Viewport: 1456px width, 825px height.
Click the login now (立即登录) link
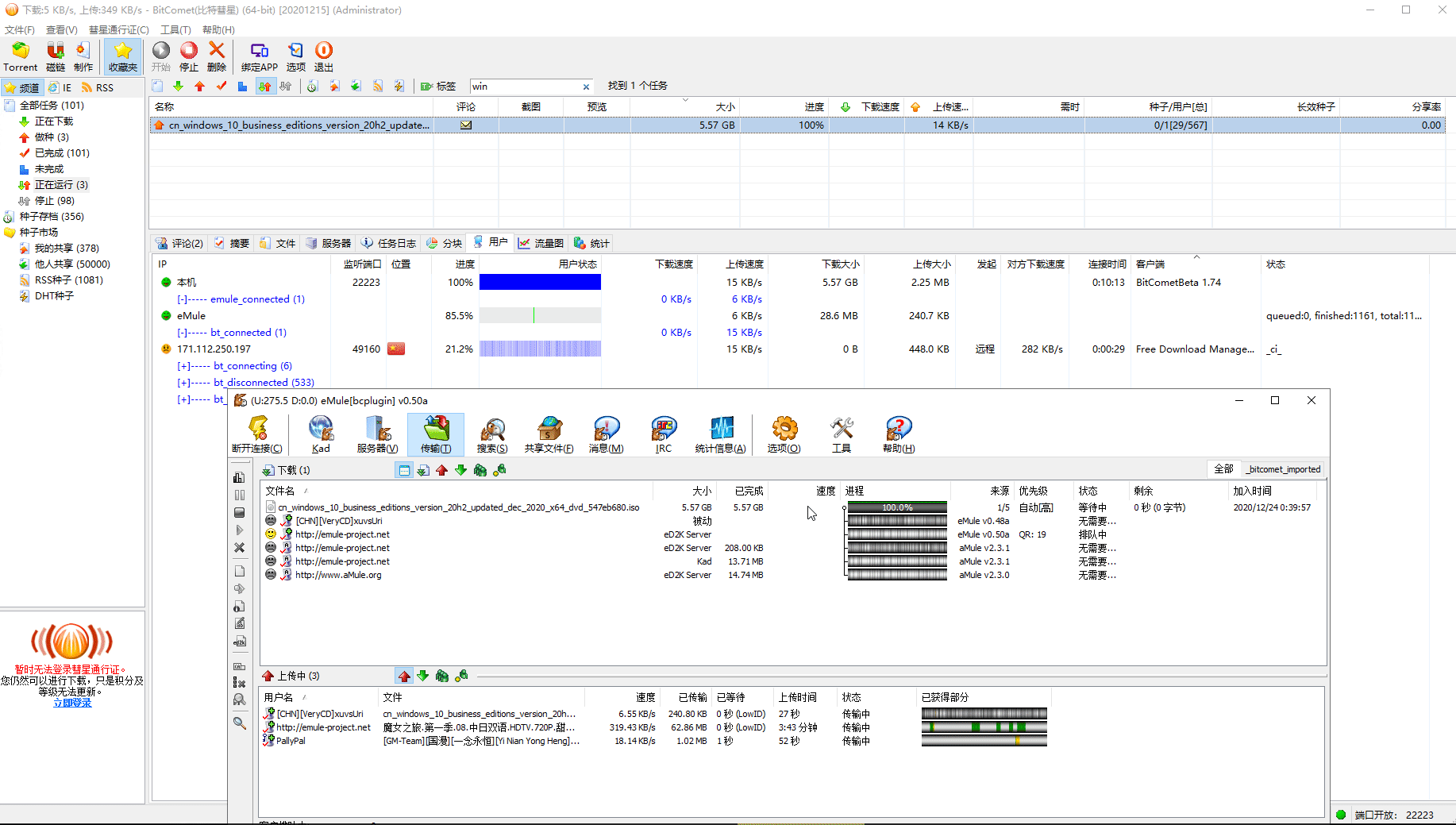coord(72,704)
